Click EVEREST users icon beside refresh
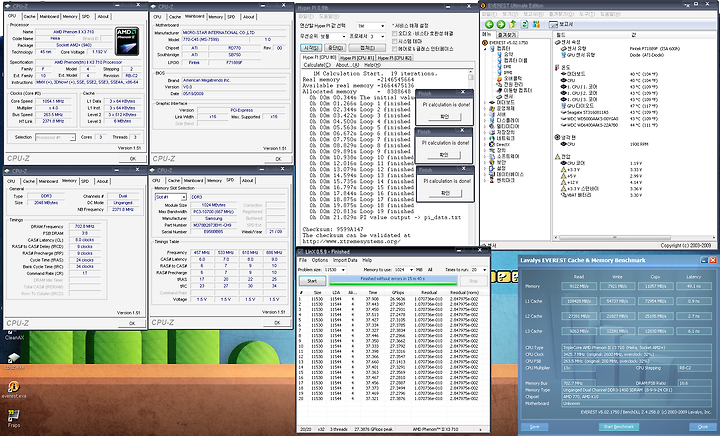The width and height of the screenshot is (720, 436). [x=536, y=25]
